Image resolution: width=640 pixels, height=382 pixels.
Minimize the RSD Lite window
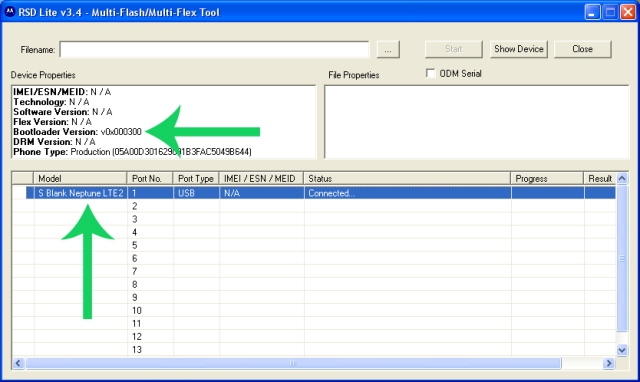coord(591,12)
